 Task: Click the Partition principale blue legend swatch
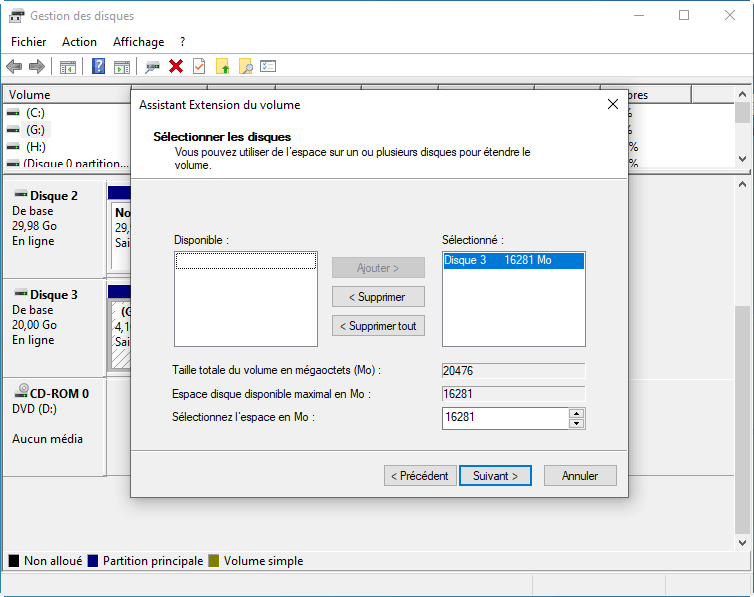click(x=93, y=560)
